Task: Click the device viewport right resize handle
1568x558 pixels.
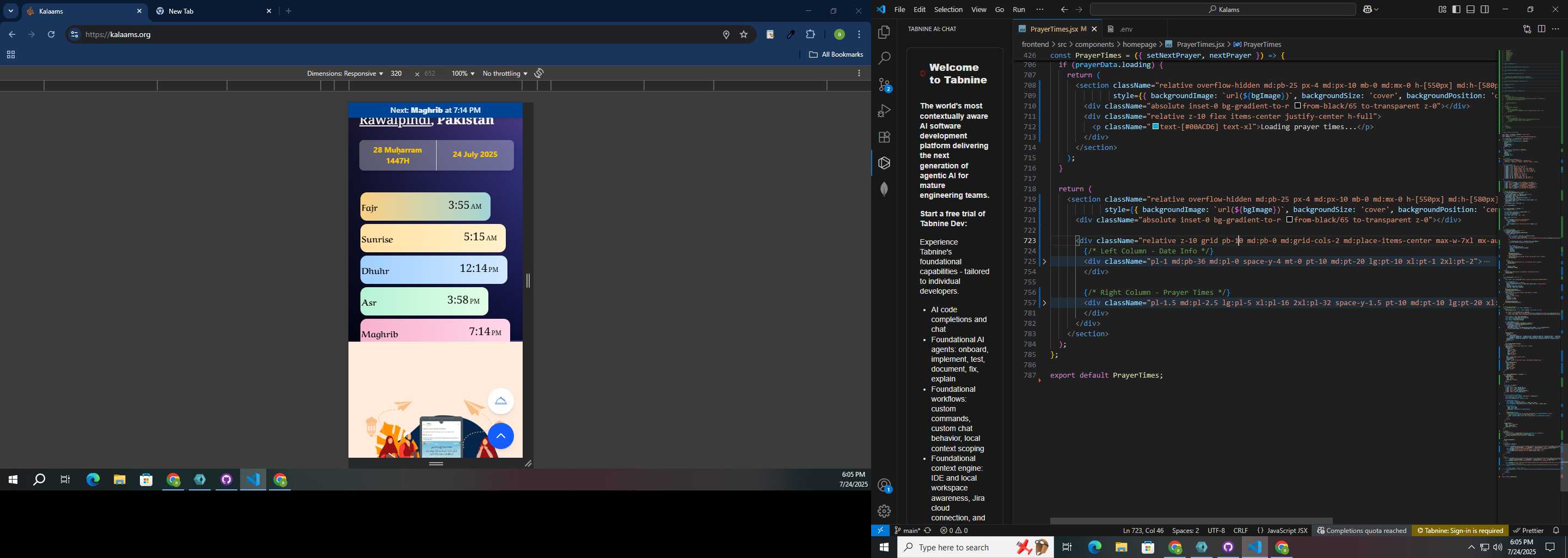Action: (x=528, y=281)
